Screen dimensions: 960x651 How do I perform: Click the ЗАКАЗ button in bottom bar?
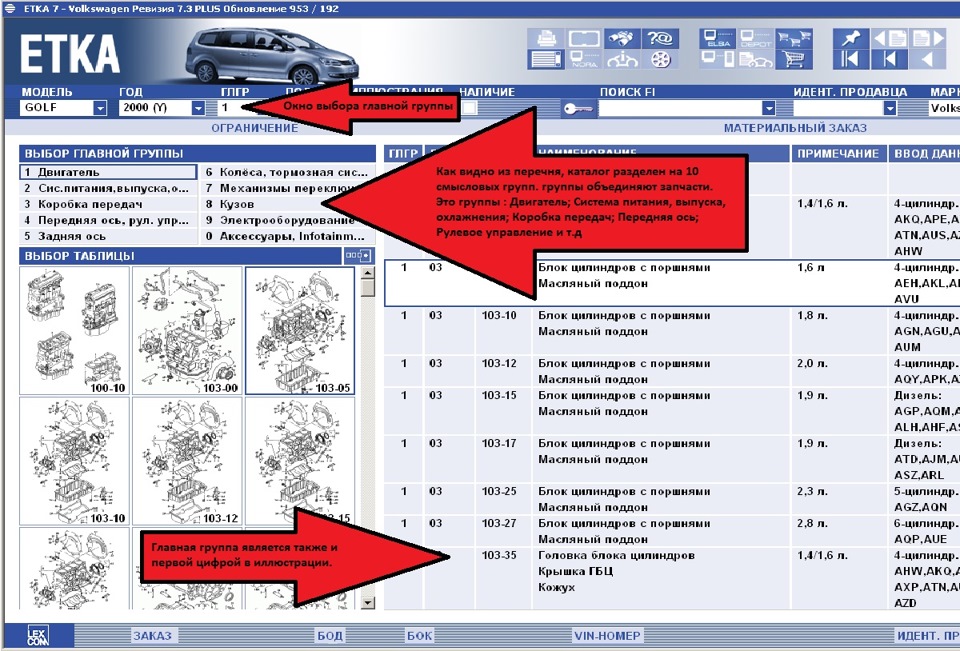[x=153, y=636]
